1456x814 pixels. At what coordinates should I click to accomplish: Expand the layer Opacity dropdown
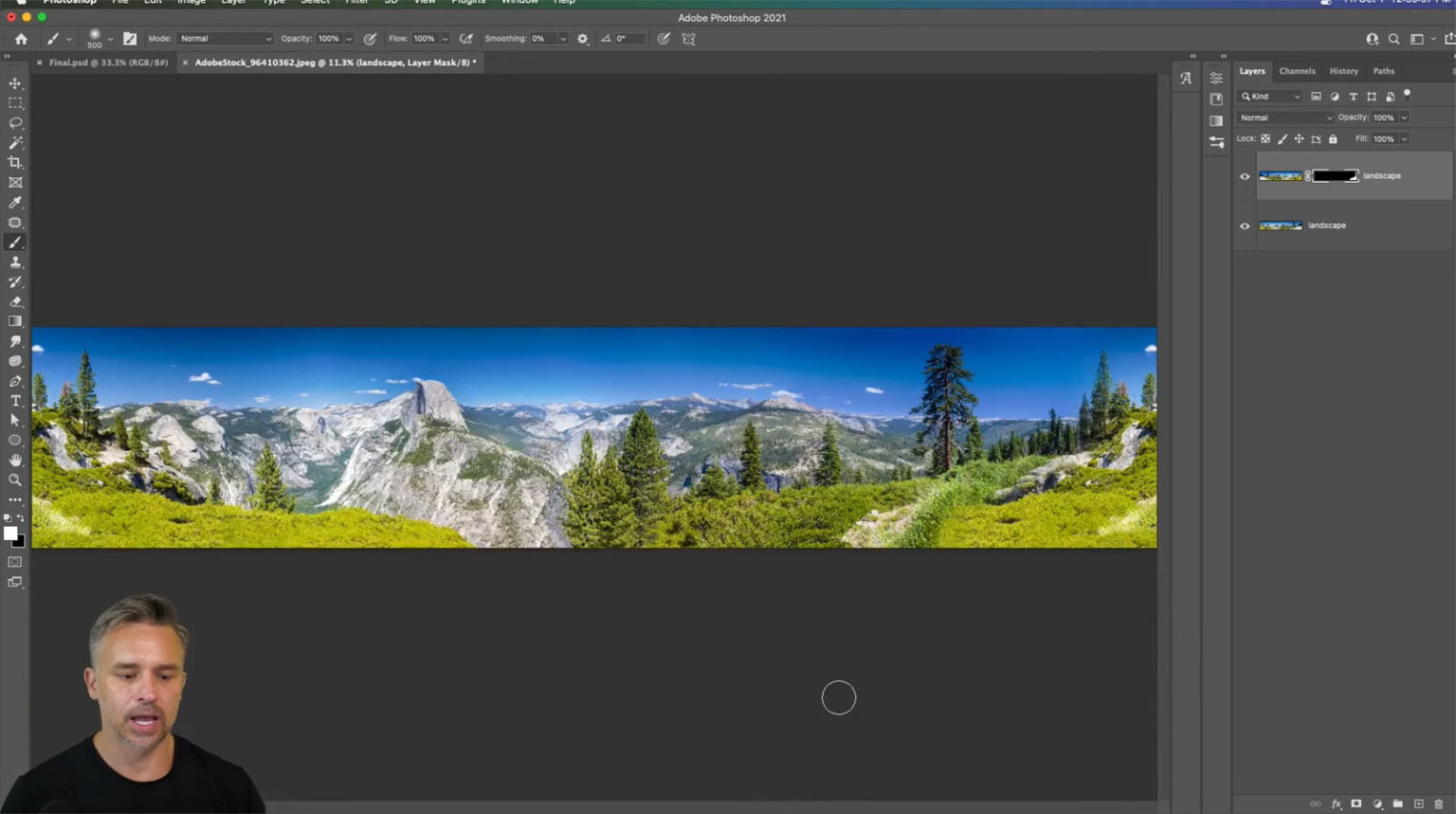point(1404,117)
